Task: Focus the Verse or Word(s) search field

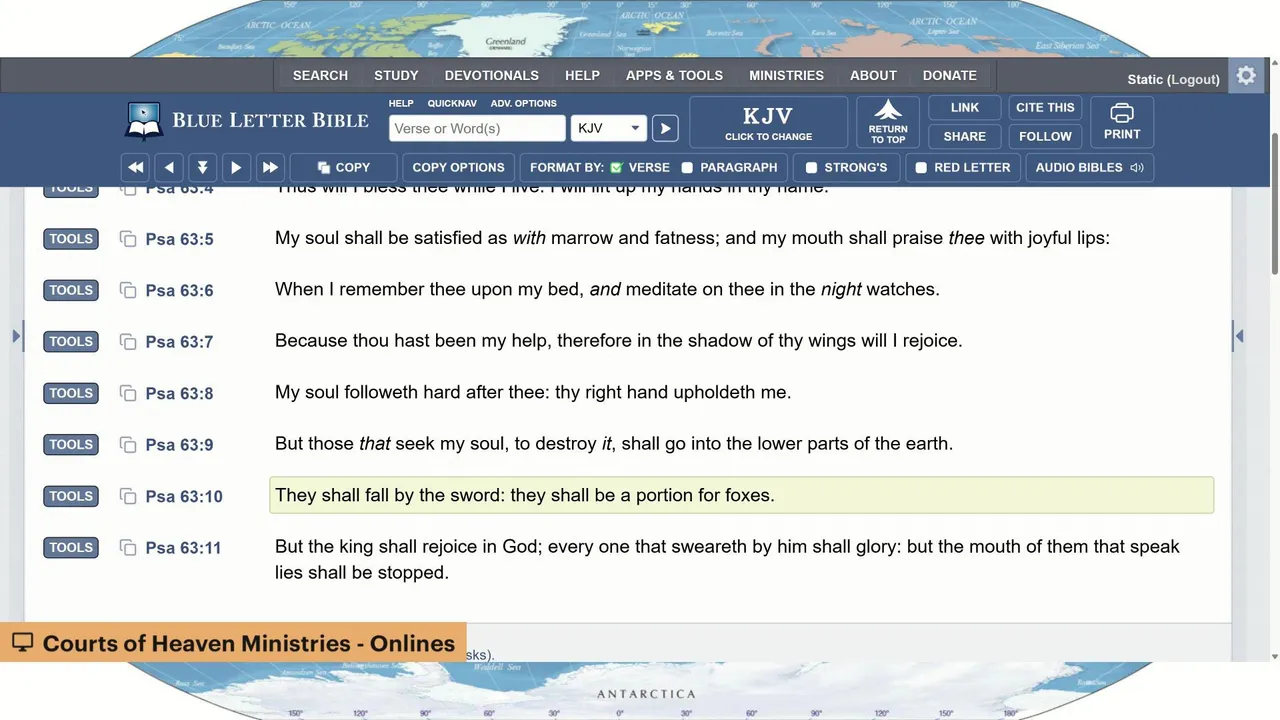Action: (x=477, y=128)
